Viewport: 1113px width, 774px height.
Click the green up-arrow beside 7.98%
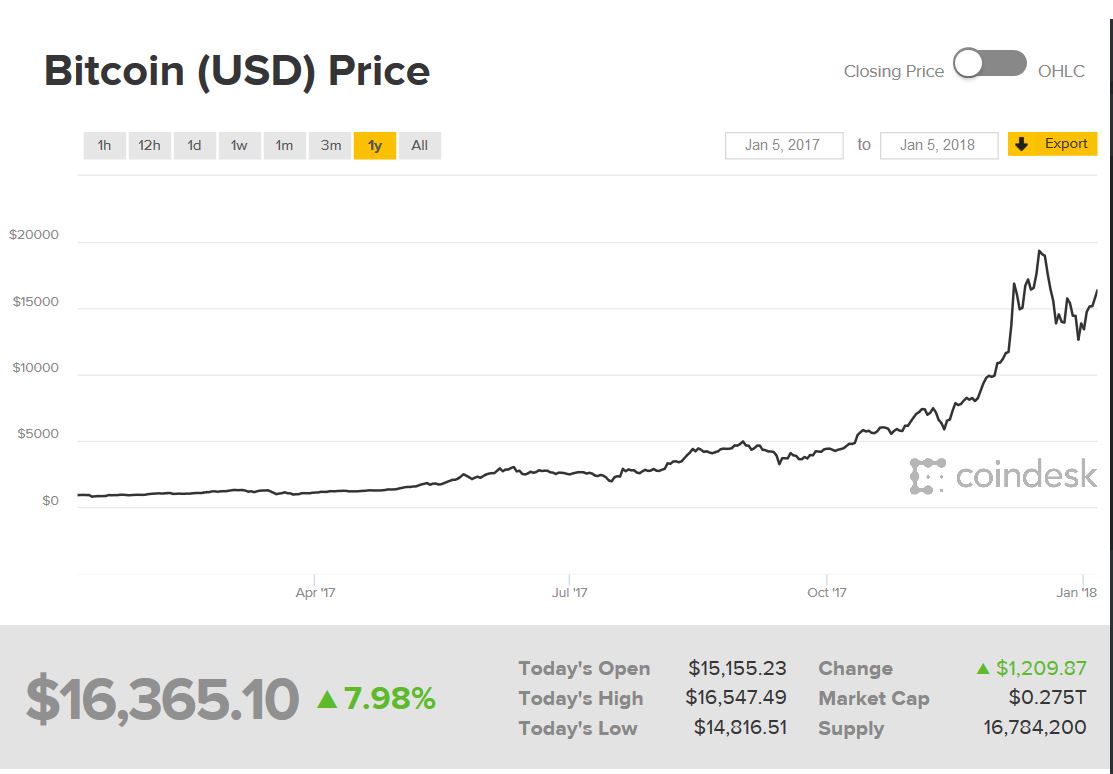pos(326,699)
